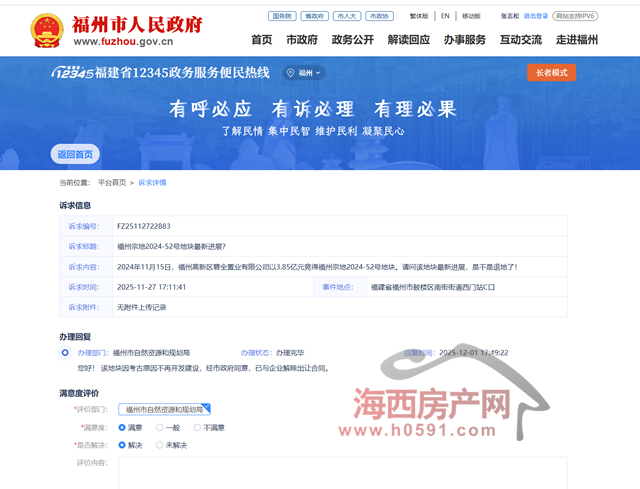
Task: Select the 未解决 radio option
Action: 159,444
